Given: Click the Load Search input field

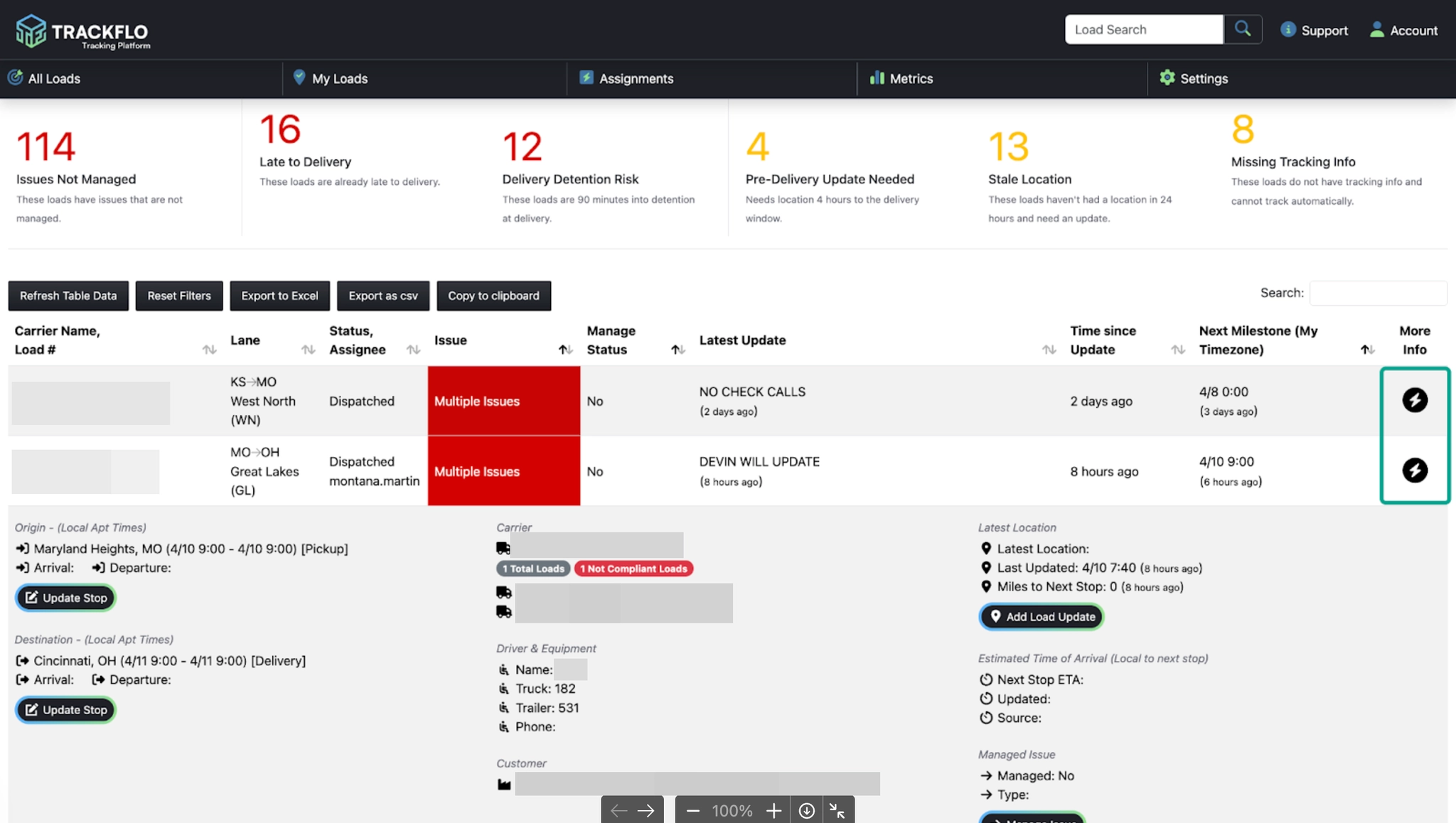Looking at the screenshot, I should click(x=1143, y=29).
